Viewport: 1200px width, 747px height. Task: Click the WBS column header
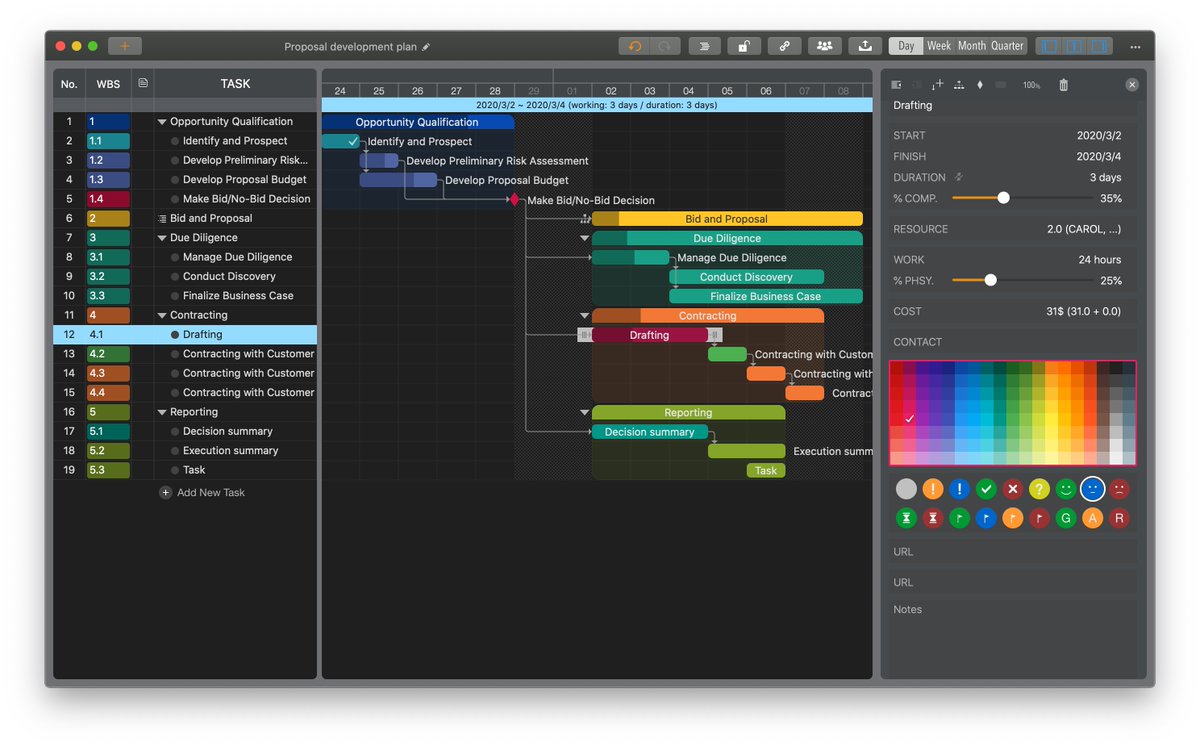tap(108, 84)
